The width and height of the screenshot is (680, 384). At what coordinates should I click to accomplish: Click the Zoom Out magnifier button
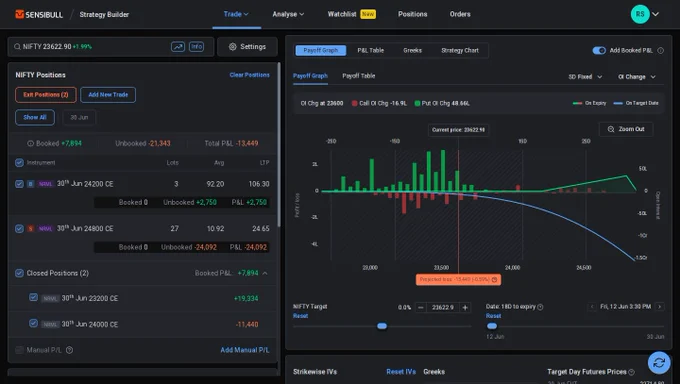(x=626, y=129)
